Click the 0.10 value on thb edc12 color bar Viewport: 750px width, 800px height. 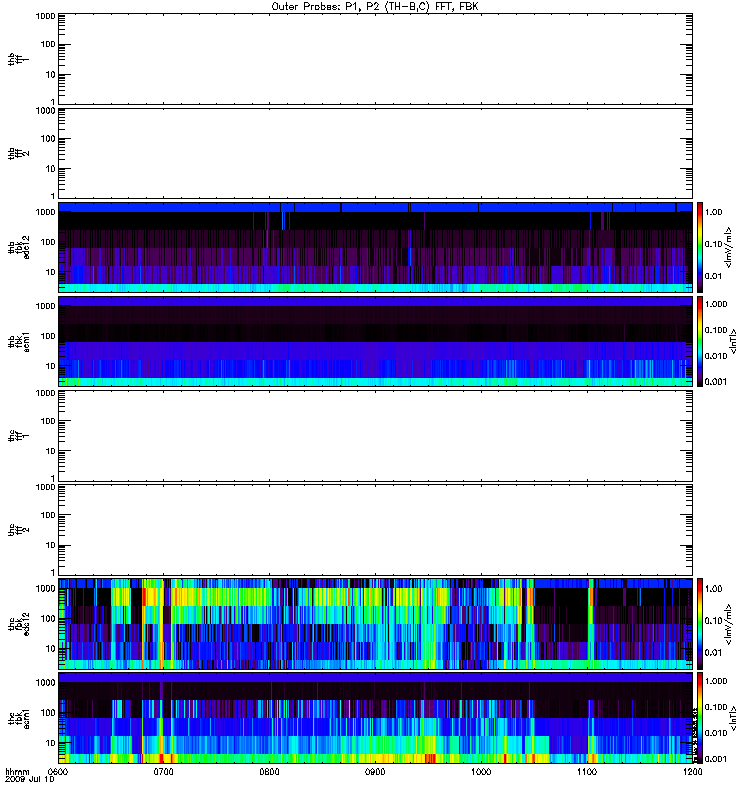[713, 244]
